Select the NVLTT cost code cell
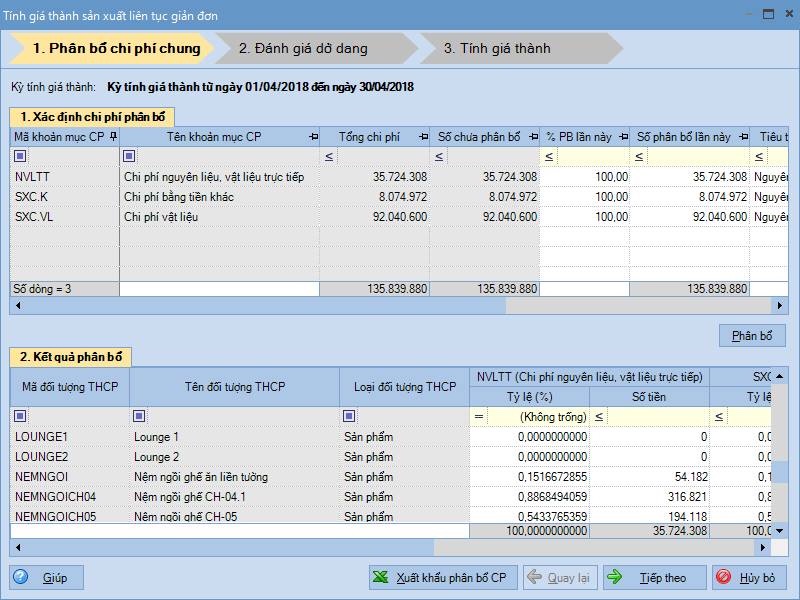Image resolution: width=800 pixels, height=600 pixels. 65,177
